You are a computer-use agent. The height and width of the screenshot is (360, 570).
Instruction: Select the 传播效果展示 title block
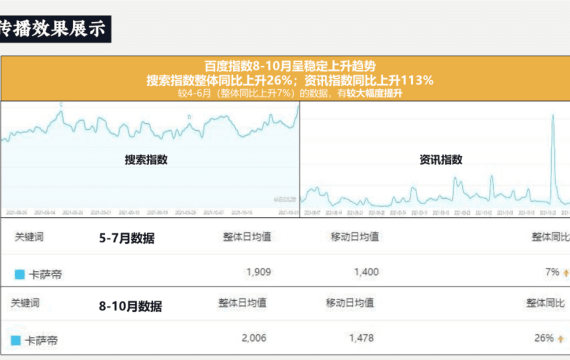click(55, 29)
